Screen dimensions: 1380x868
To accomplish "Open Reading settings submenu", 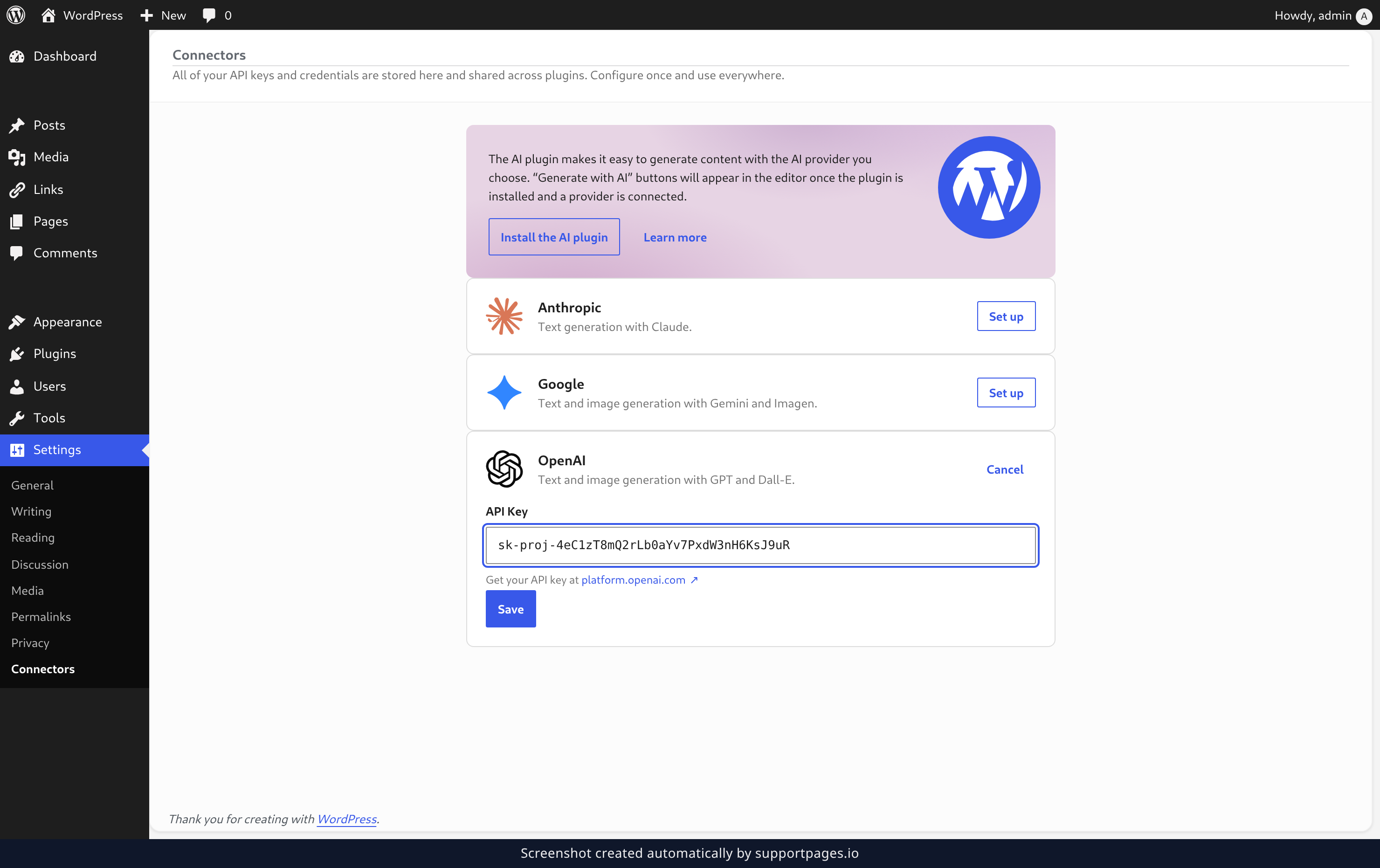I will pos(33,537).
